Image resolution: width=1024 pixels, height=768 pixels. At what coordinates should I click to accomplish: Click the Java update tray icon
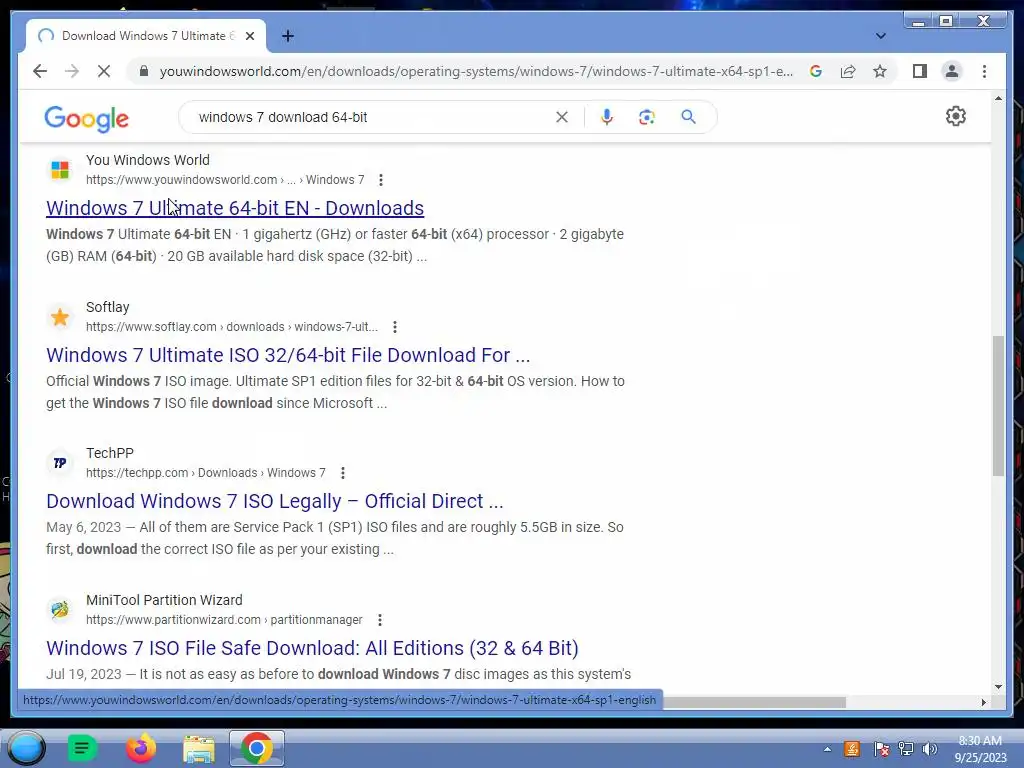coord(852,749)
